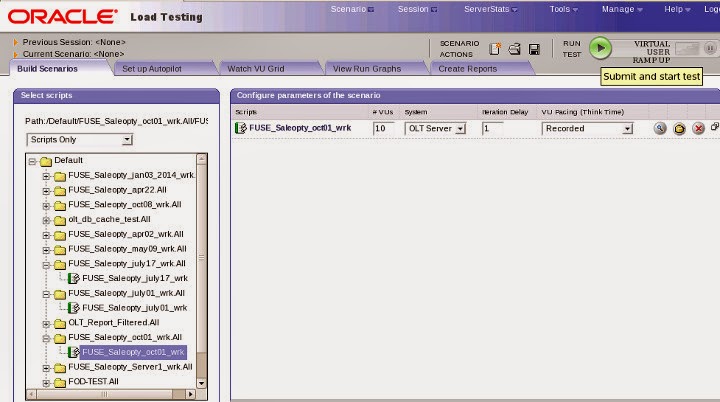The image size is (720, 402).
Task: Click folder icon of FUSE_Saleopty_apr22.All
Action: (60, 190)
